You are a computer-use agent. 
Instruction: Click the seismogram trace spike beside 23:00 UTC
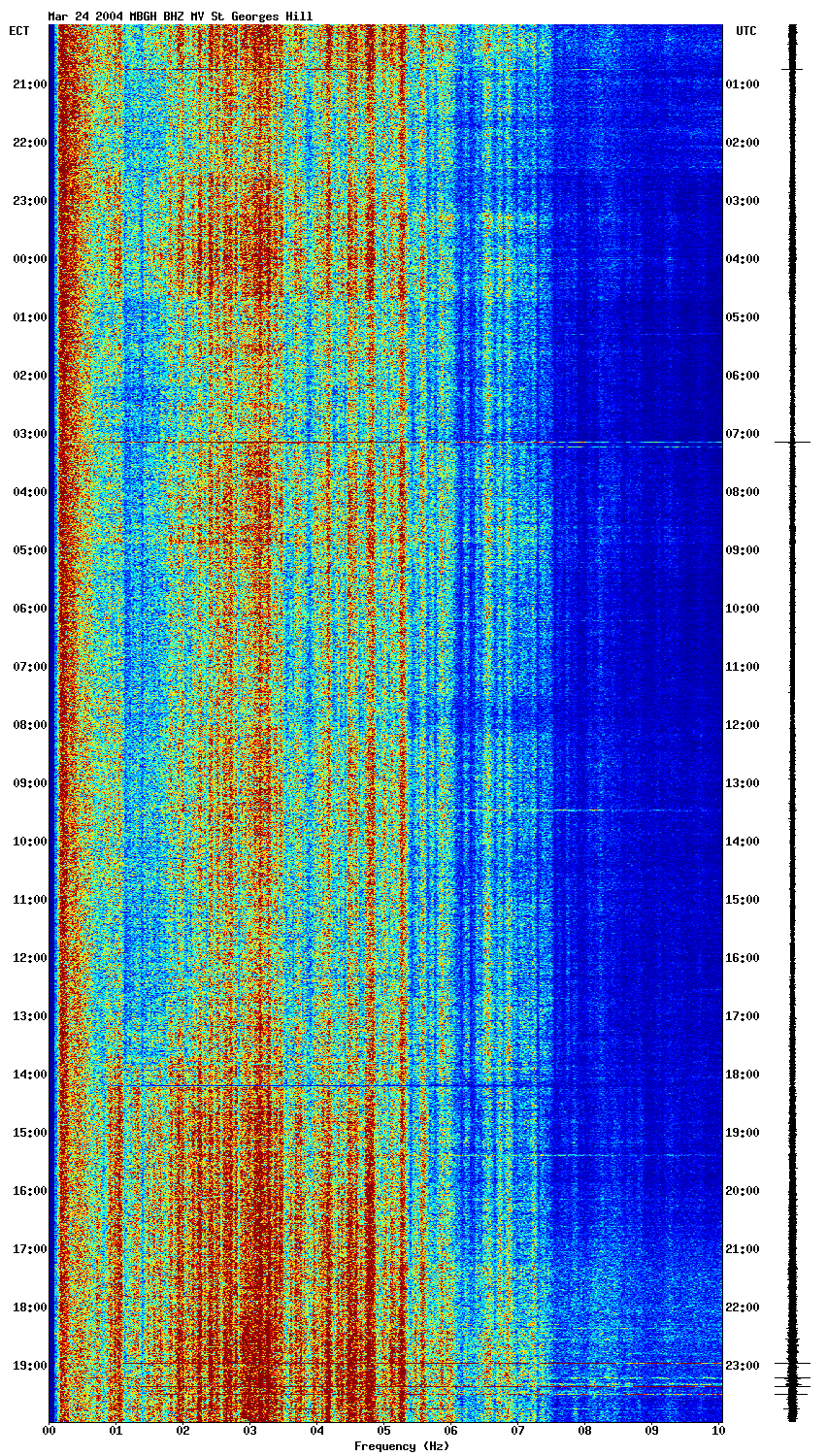792,1364
